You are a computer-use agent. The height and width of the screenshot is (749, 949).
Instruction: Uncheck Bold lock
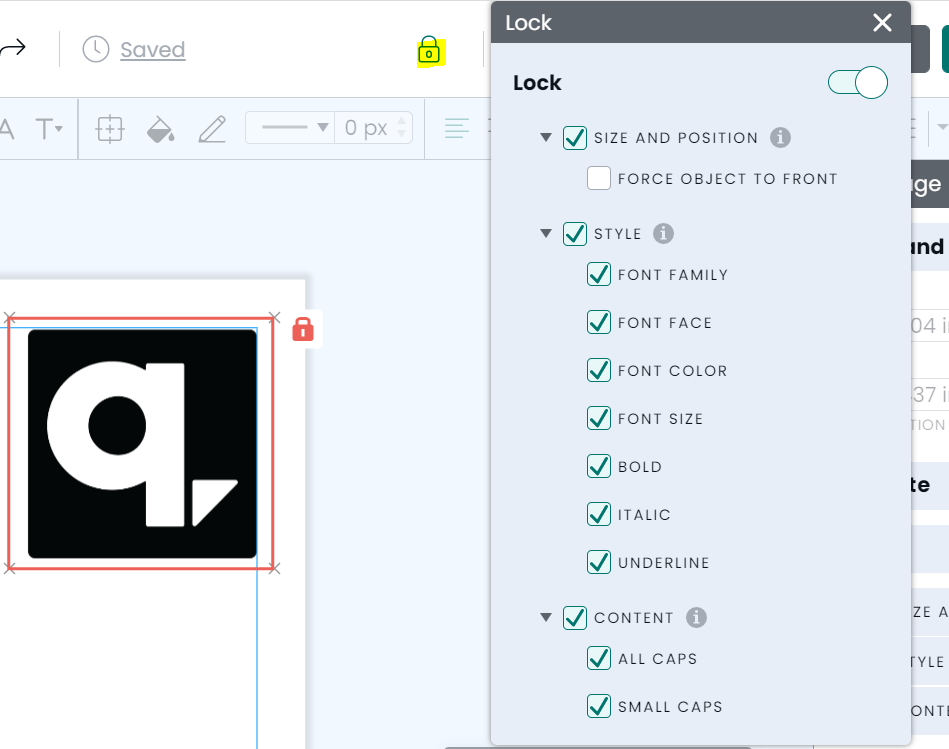[599, 466]
